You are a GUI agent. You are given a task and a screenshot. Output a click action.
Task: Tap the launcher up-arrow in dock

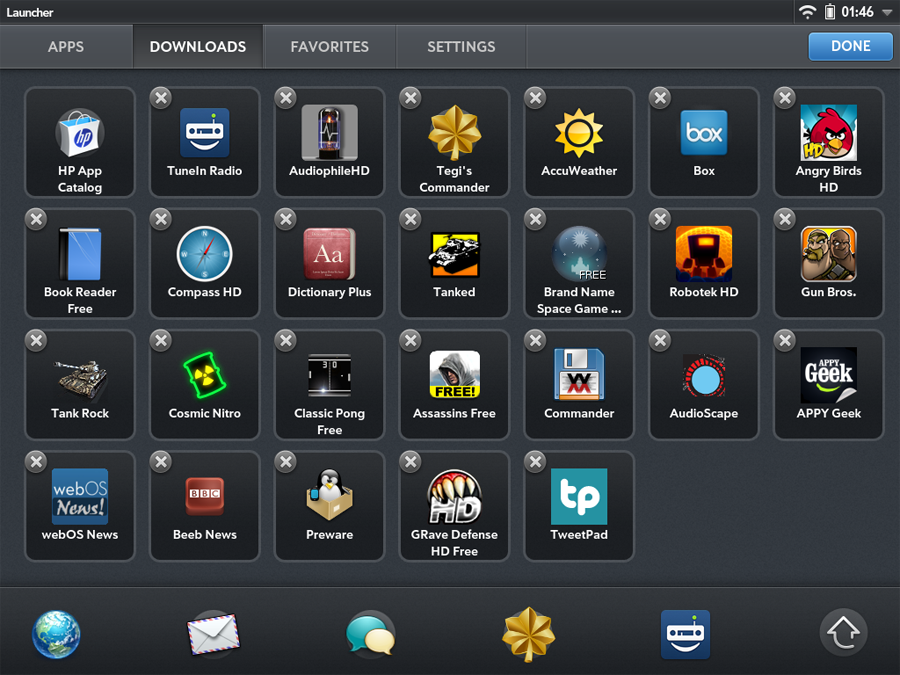click(x=843, y=633)
